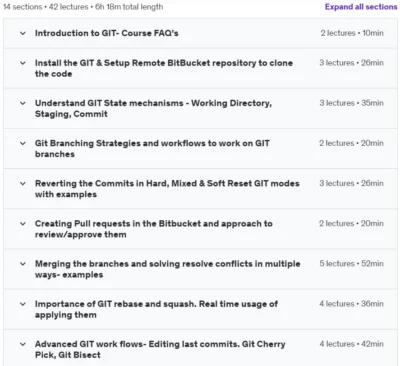Open Git Branching Strategies and workflows title
This screenshot has height=366, width=400.
click(152, 149)
